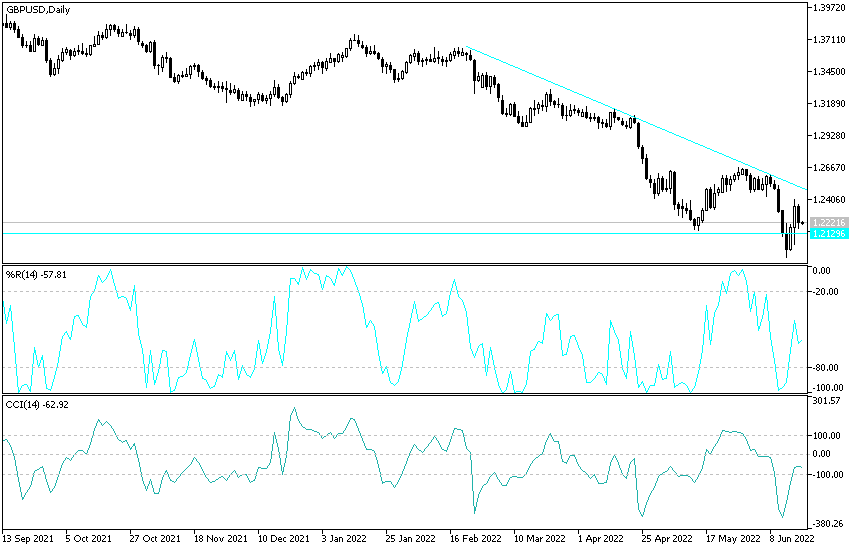The image size is (860, 550).
Task: Click the 16 Feb 2022 date label
Action: pos(475,538)
